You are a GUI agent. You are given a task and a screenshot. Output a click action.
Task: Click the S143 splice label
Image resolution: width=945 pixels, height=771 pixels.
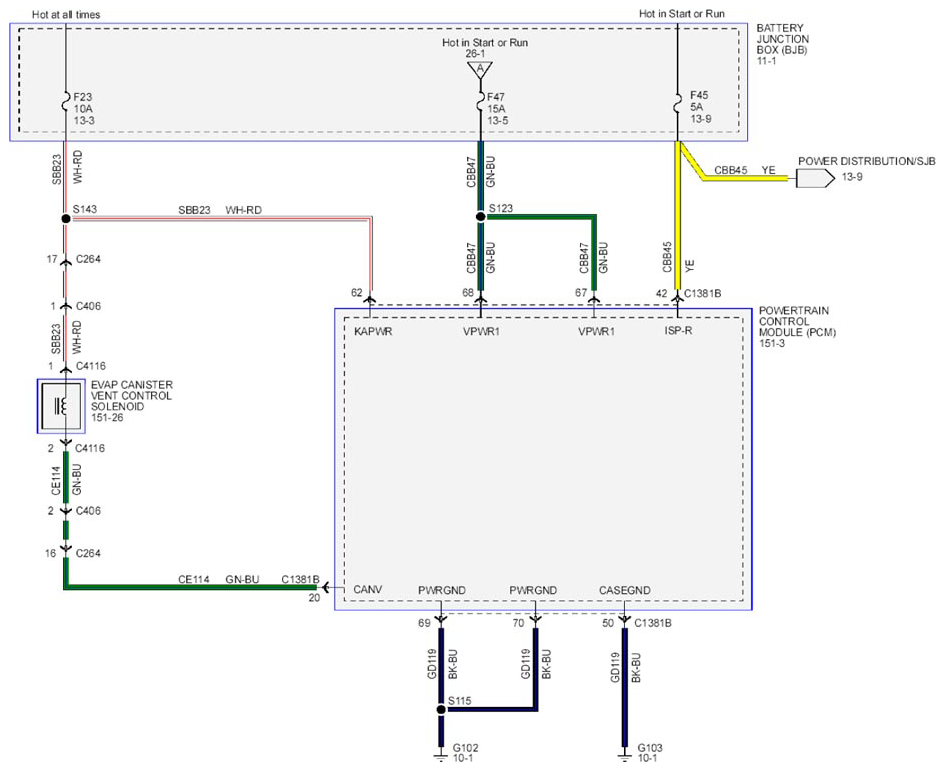pyautogui.click(x=85, y=209)
